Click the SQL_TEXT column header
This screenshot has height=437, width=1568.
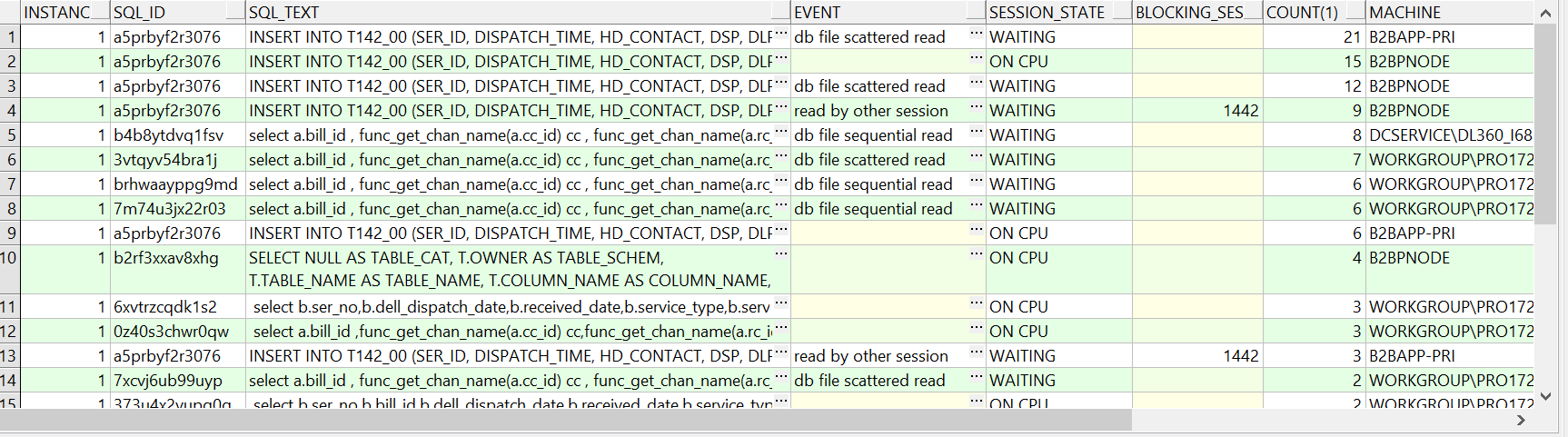click(518, 12)
